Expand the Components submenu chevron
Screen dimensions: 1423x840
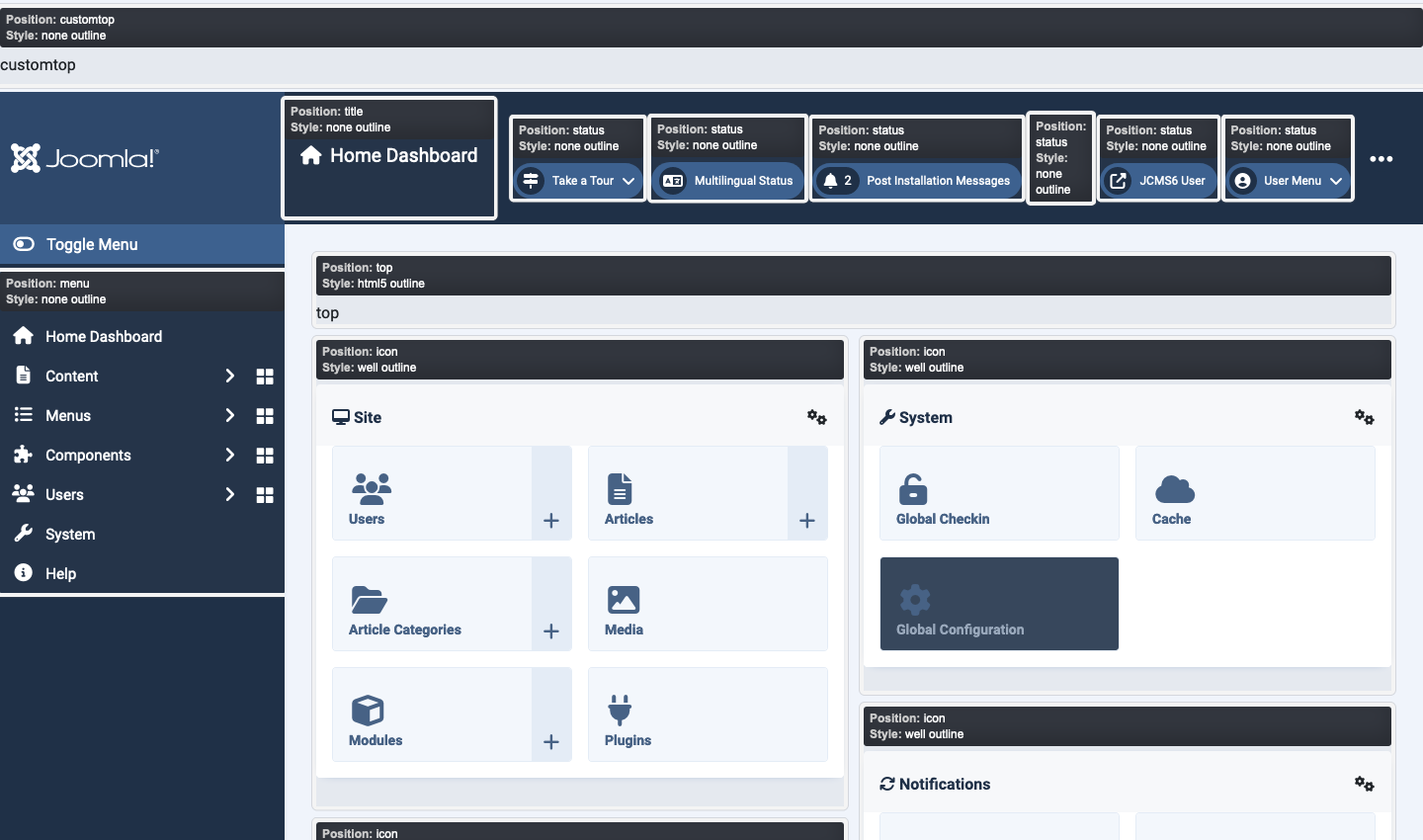pyautogui.click(x=230, y=455)
